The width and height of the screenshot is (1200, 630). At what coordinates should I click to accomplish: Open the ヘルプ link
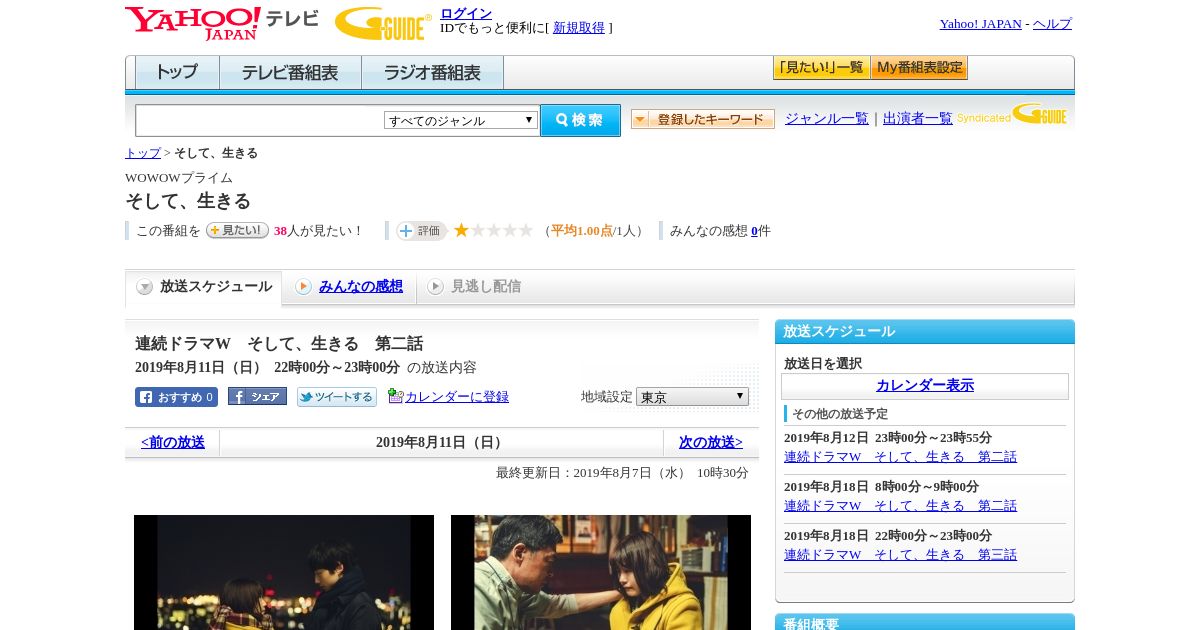(1052, 24)
